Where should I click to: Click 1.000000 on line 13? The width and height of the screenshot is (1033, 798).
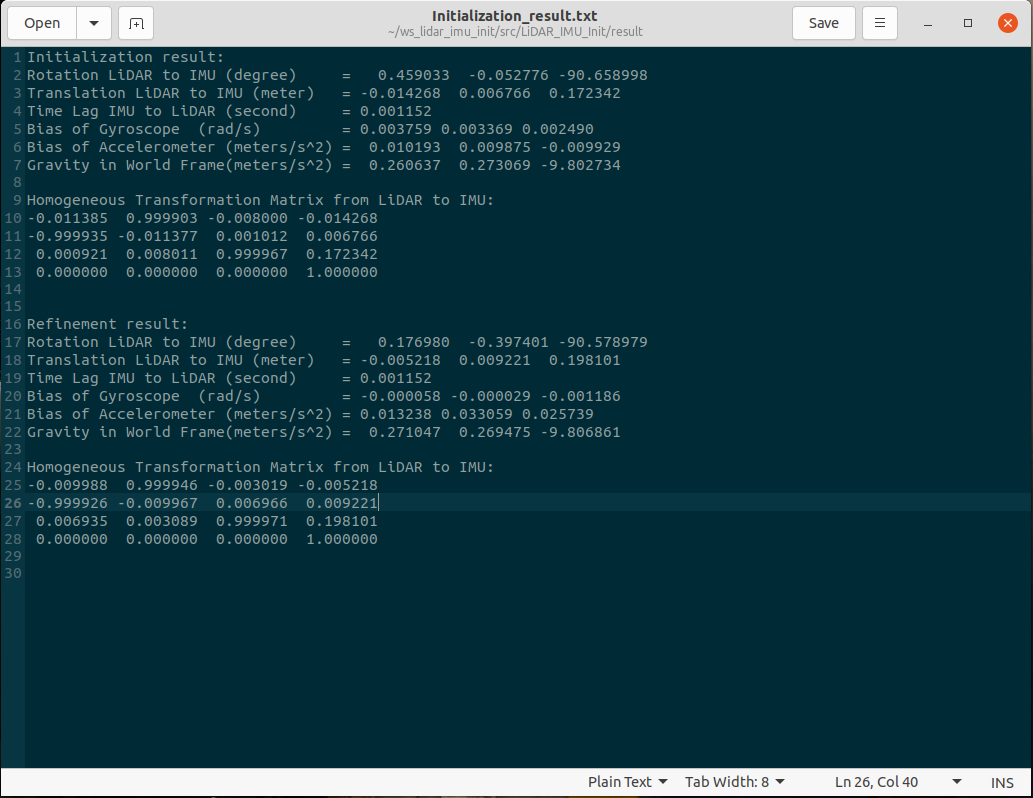pyautogui.click(x=342, y=272)
